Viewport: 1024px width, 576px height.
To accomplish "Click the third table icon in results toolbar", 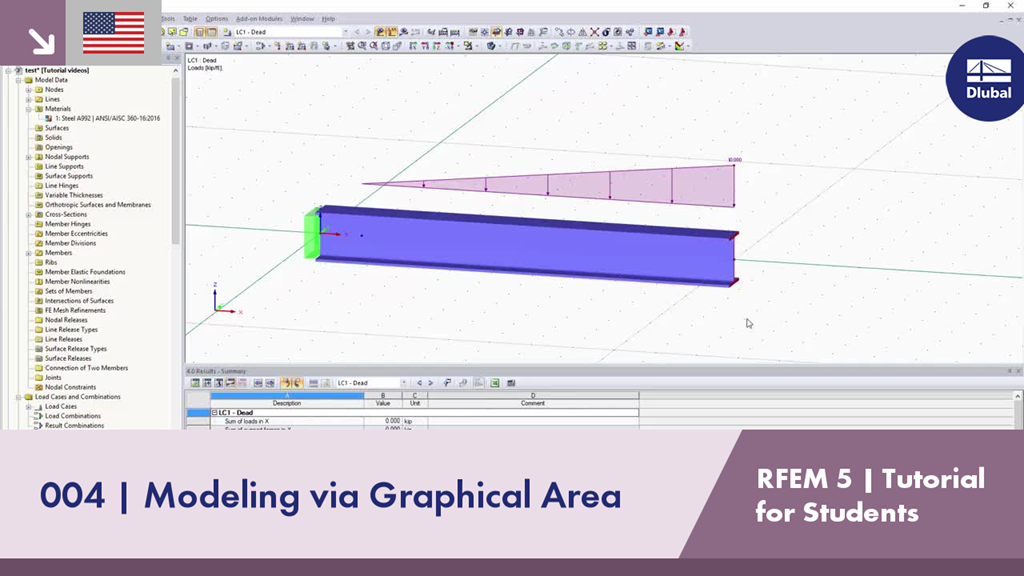I will coord(219,383).
